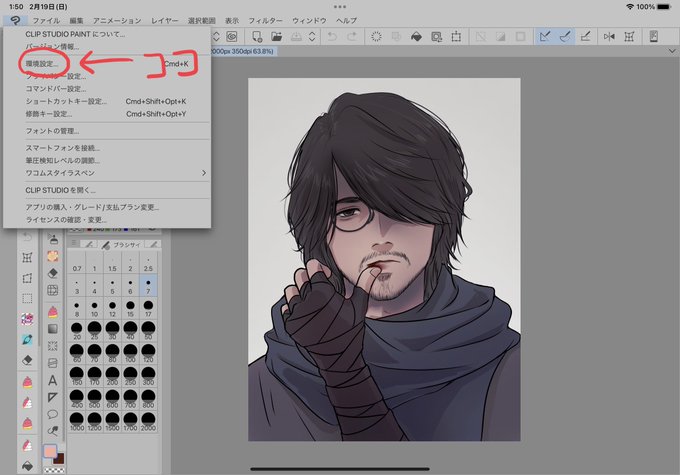Image resolution: width=680 pixels, height=475 pixels.
Task: Open the ウィンドウ menu
Action: point(309,20)
